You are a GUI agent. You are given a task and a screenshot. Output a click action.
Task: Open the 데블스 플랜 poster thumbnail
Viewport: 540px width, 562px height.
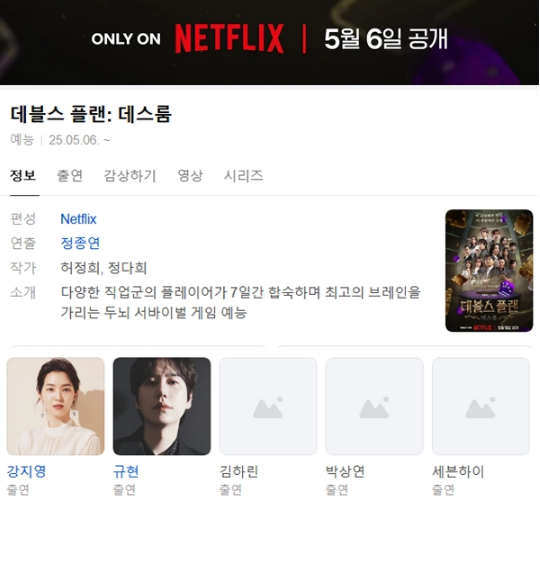(x=489, y=271)
